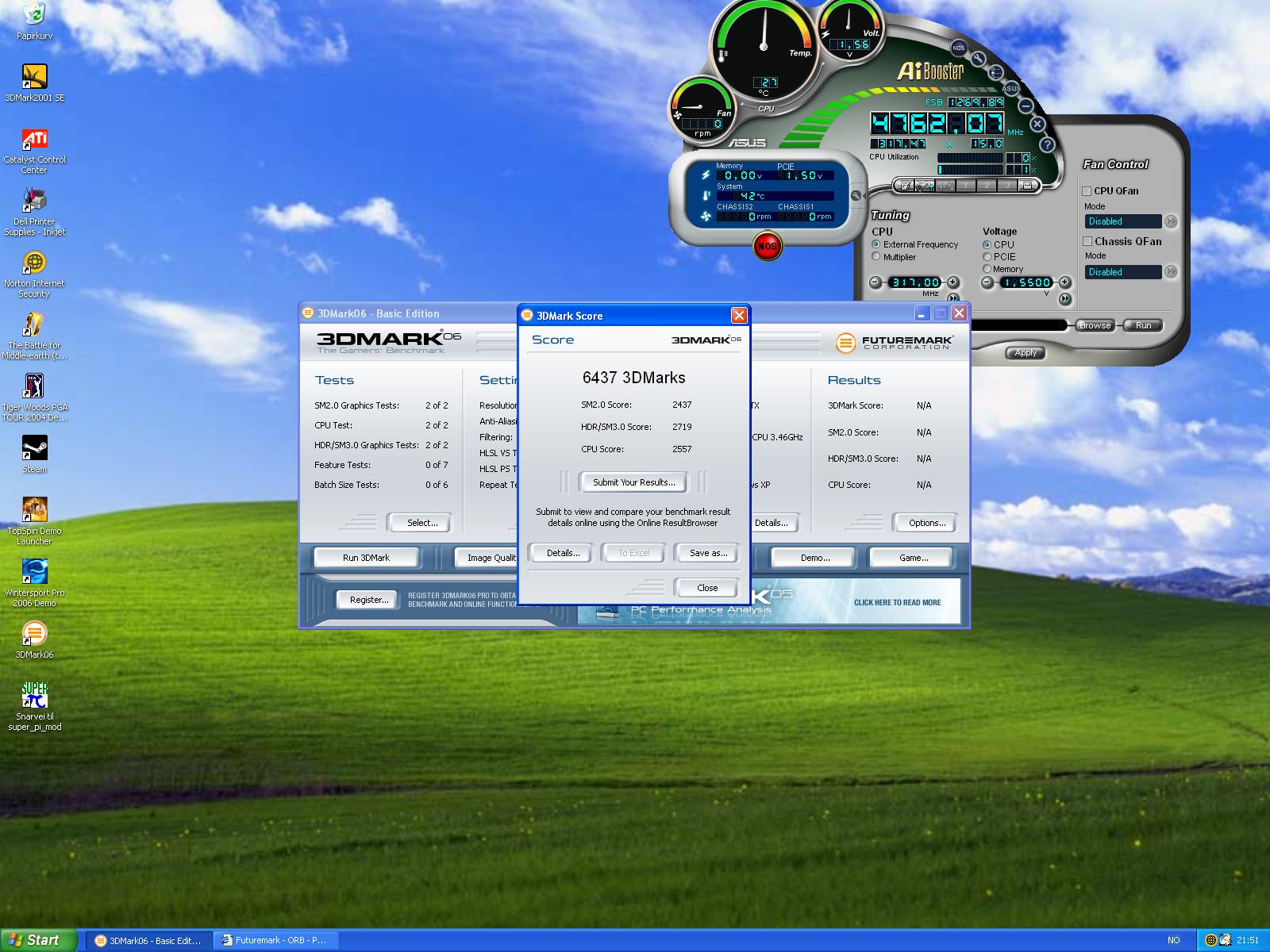Click external frequency value 317.00 display

[914, 282]
